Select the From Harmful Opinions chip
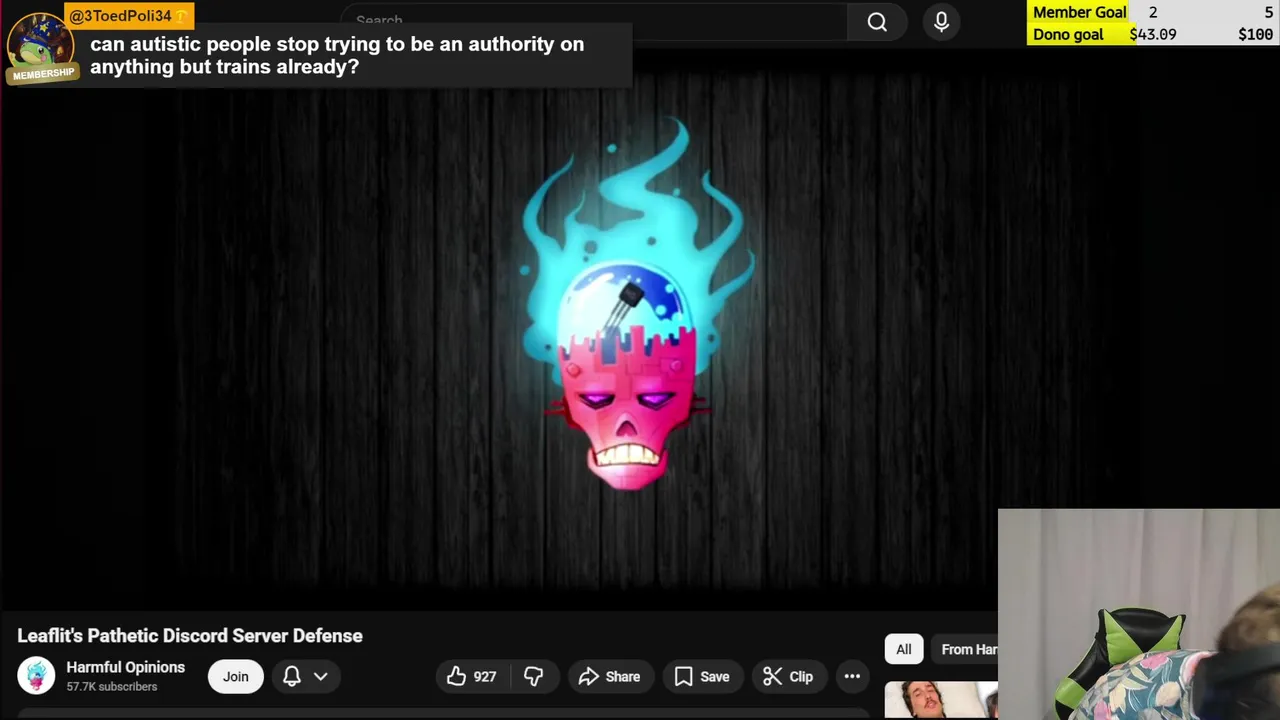Image resolution: width=1280 pixels, height=720 pixels. pos(965,650)
